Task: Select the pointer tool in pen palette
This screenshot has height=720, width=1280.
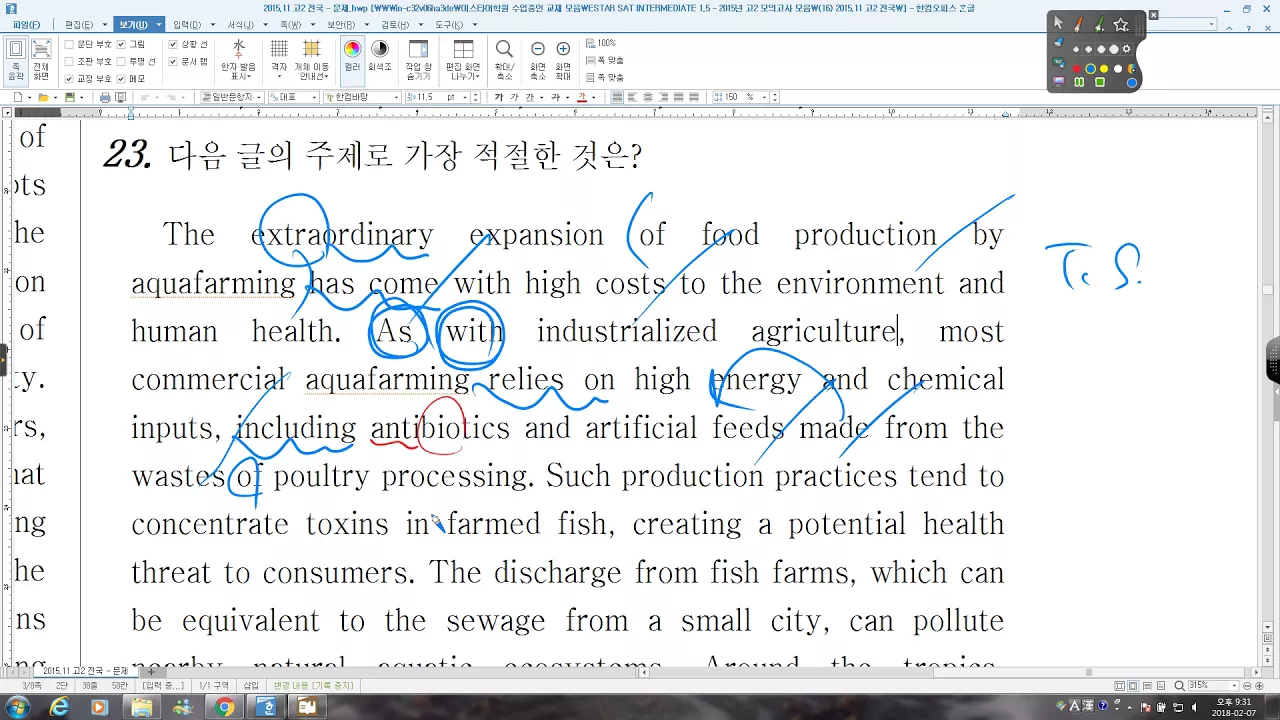Action: [1058, 24]
